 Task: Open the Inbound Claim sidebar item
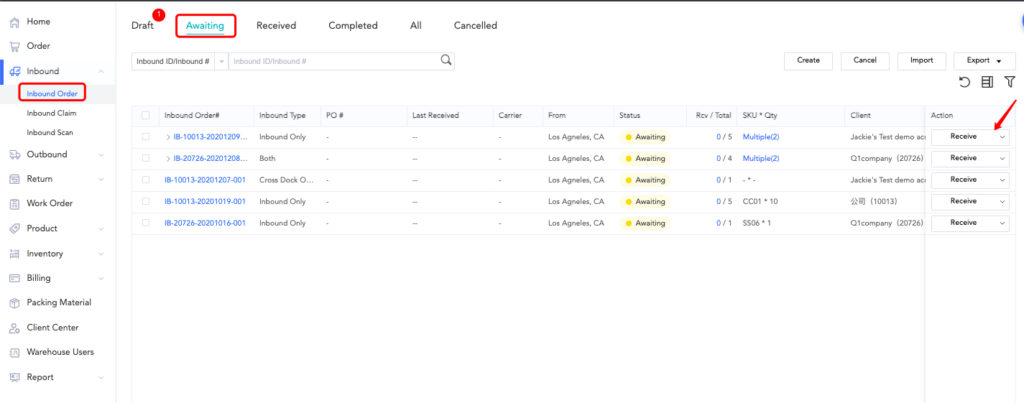coord(50,113)
